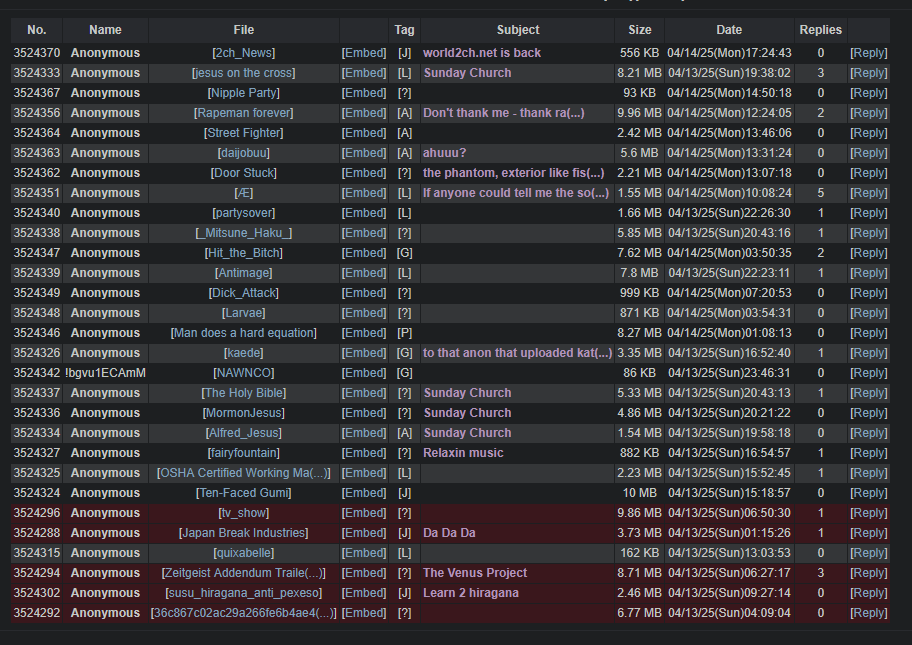Screen dimensions: 912x645
Task: Reply to post 3524347
Action: (868, 253)
